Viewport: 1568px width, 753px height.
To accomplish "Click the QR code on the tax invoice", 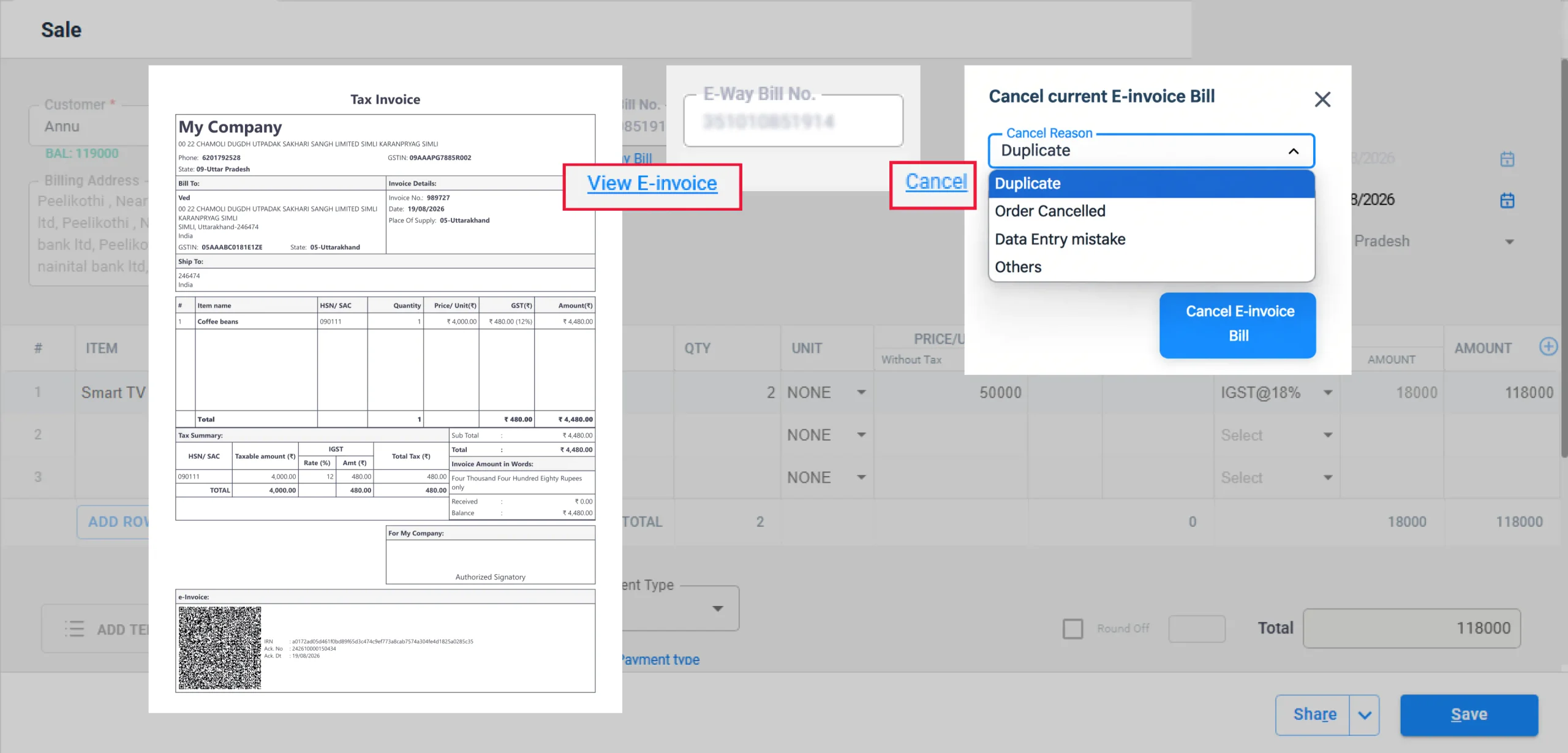I will pos(220,648).
